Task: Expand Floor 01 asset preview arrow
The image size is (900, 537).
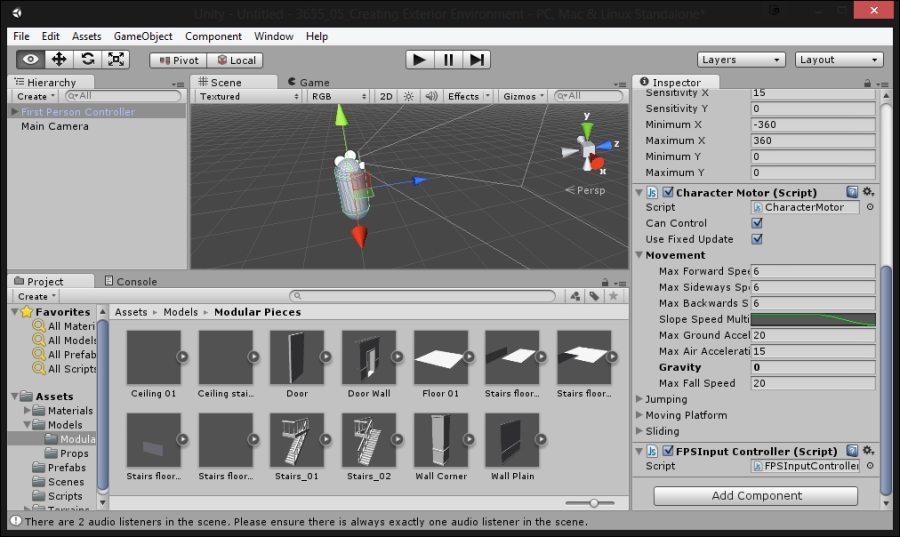Action: 469,356
